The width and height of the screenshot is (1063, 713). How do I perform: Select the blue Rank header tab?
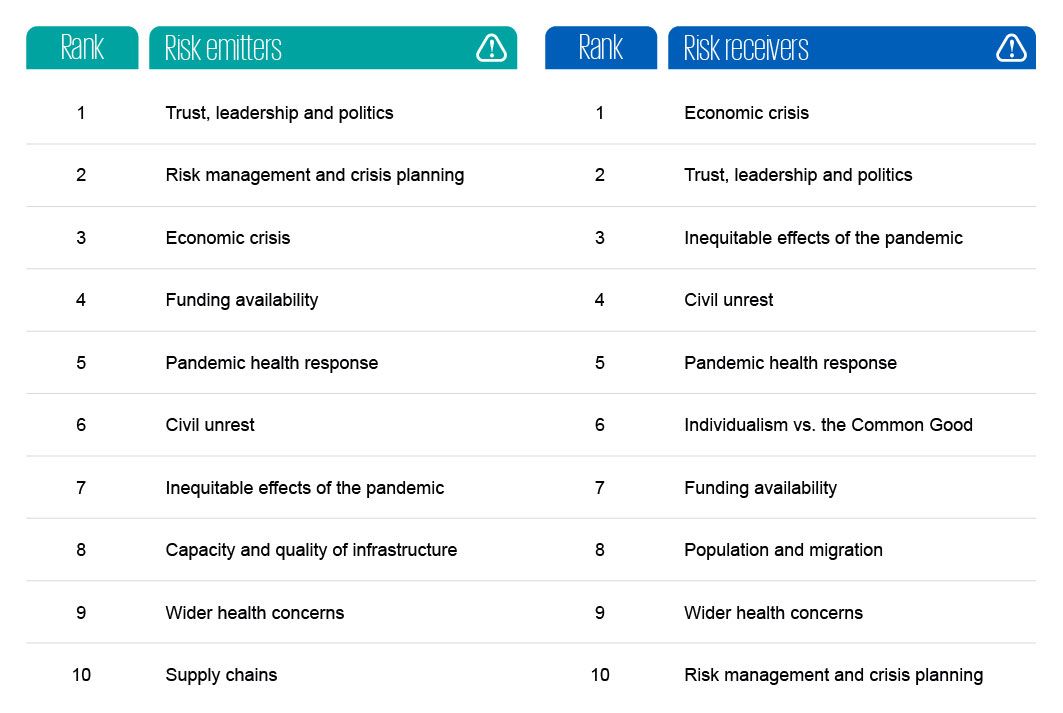click(601, 48)
